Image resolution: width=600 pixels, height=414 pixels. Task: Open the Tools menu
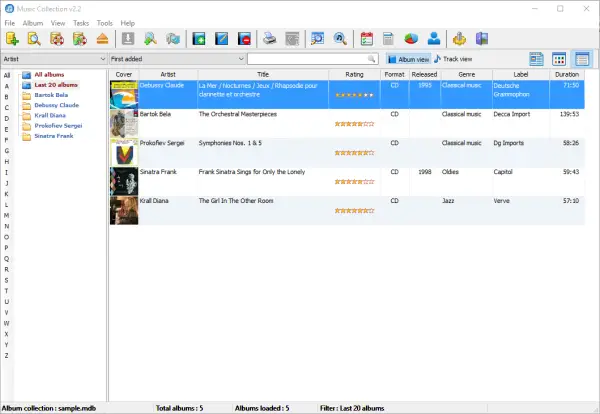click(104, 22)
